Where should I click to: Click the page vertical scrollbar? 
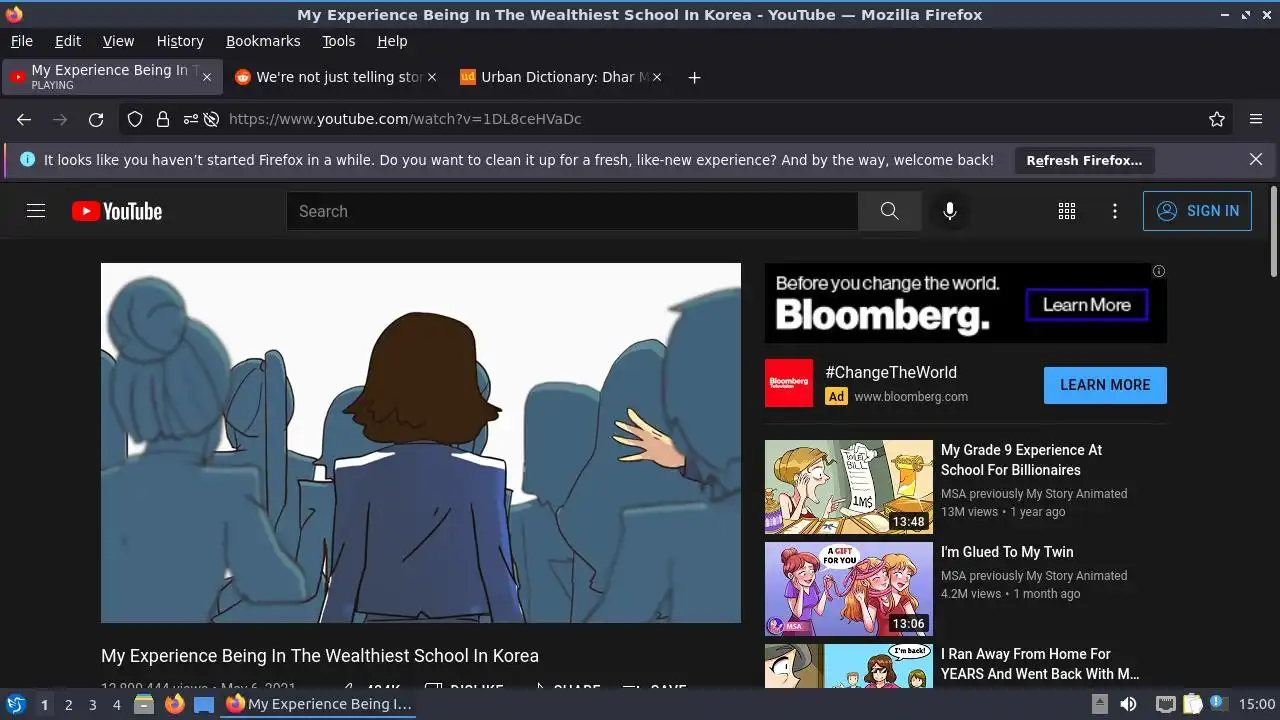[1273, 232]
